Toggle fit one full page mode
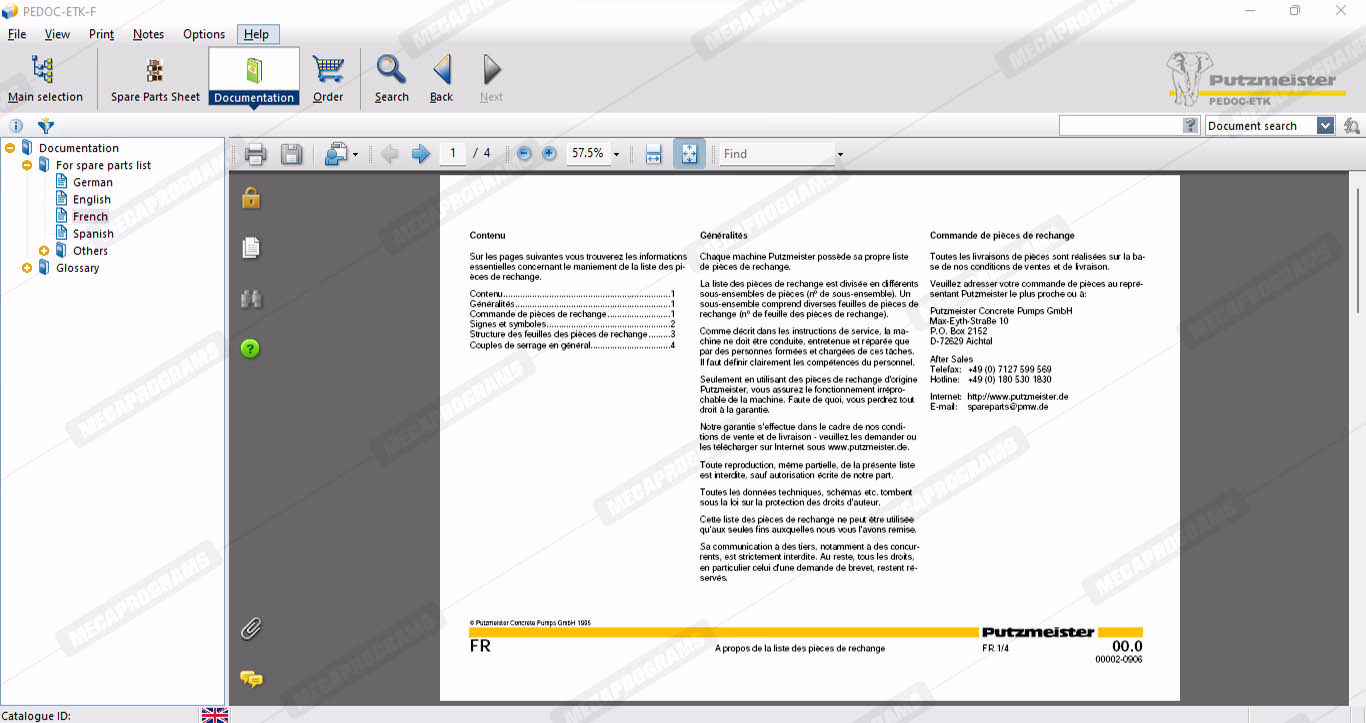 point(689,154)
